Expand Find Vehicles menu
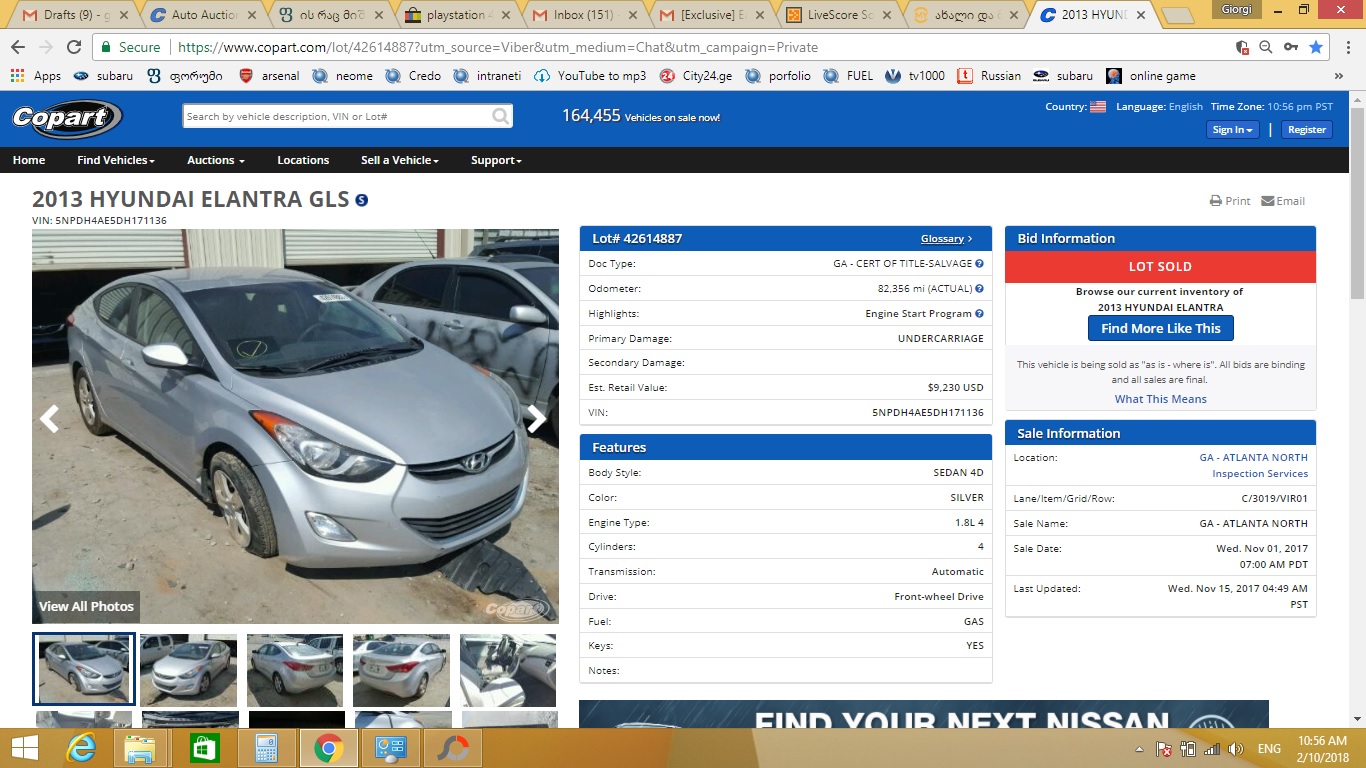The image size is (1366, 768). [116, 160]
